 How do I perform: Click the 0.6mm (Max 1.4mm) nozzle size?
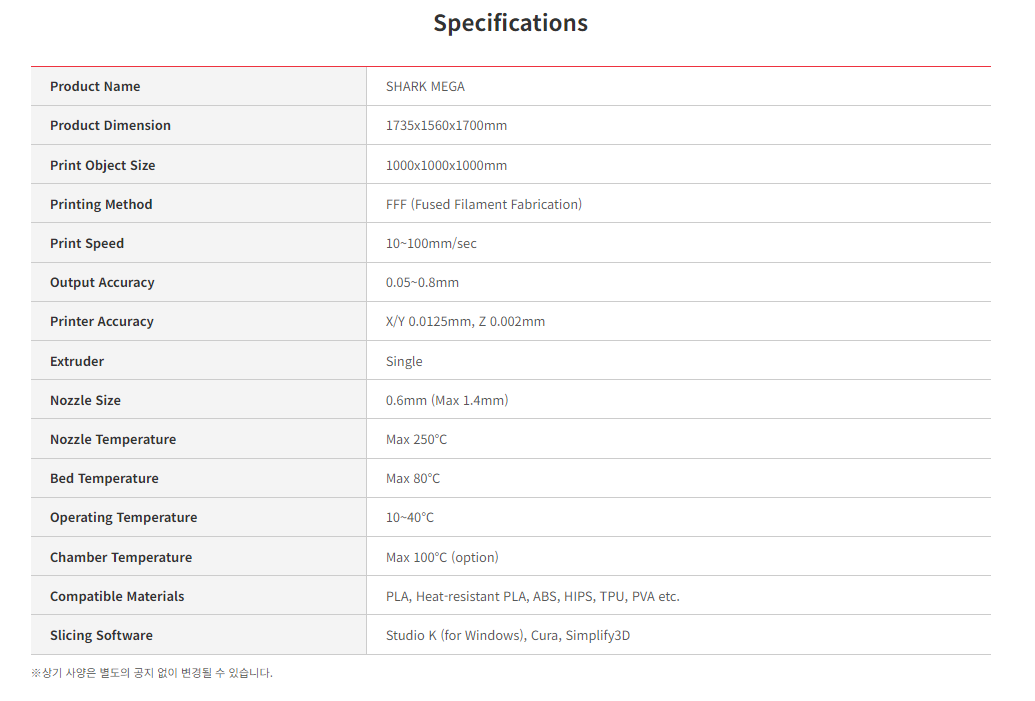click(447, 401)
